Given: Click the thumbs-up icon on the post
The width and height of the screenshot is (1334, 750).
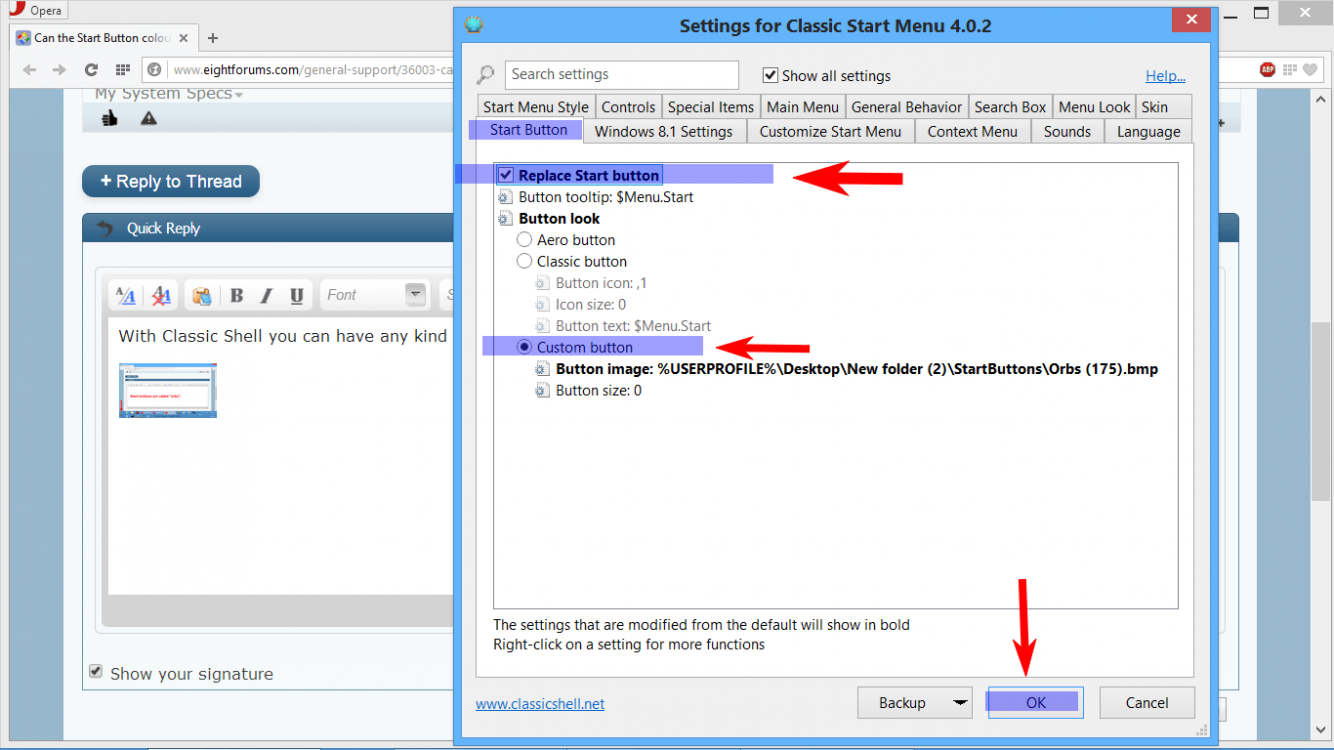Looking at the screenshot, I should tap(110, 118).
